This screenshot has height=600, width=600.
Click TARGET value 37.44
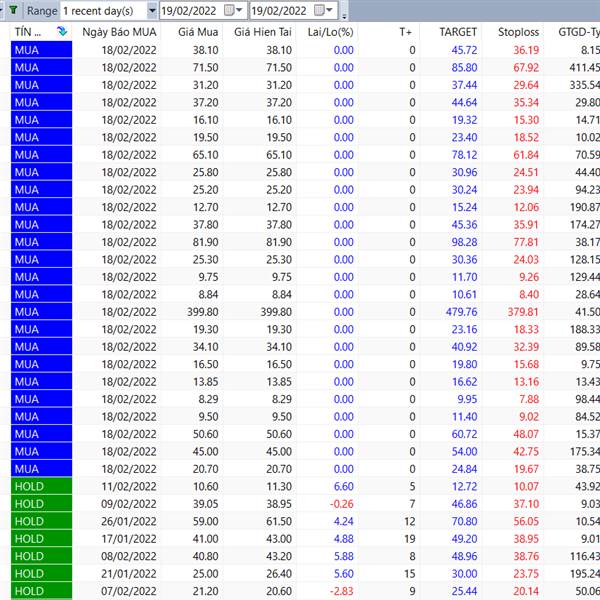[465, 85]
